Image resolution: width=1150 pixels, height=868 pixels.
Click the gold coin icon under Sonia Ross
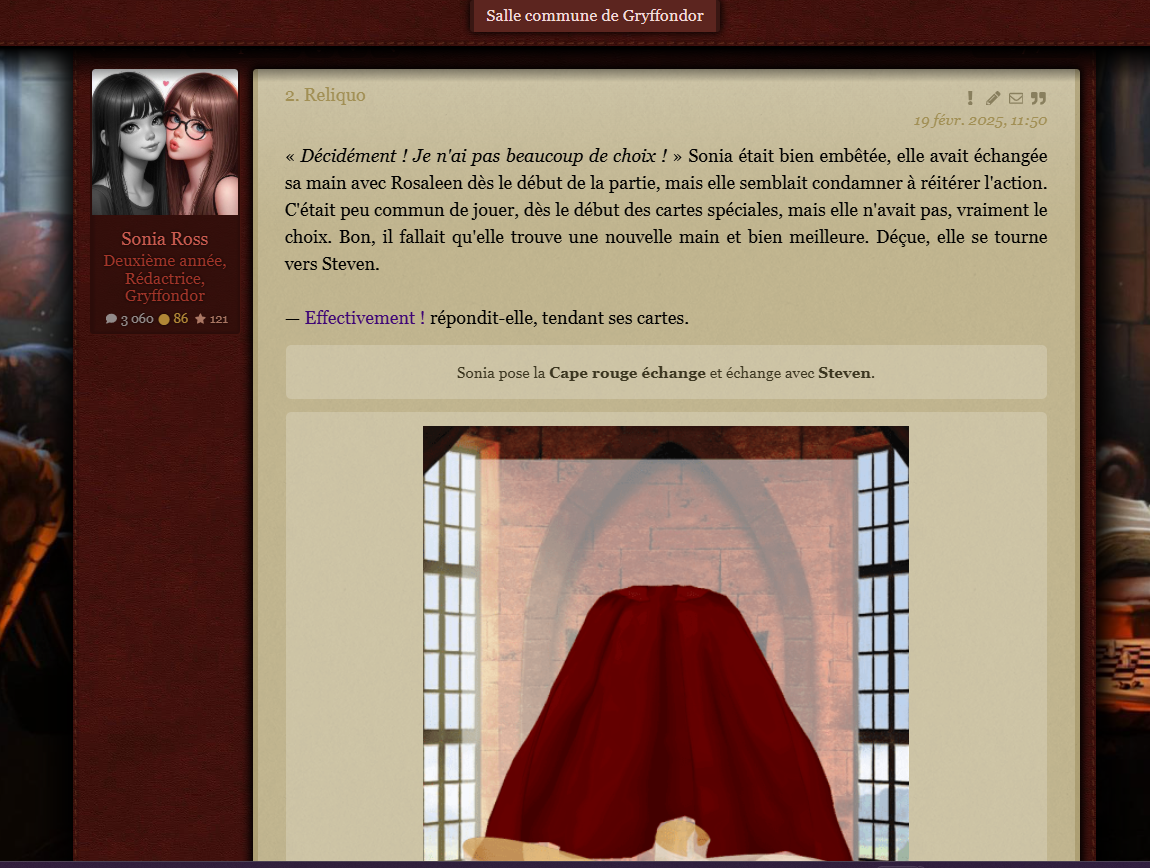coord(164,319)
